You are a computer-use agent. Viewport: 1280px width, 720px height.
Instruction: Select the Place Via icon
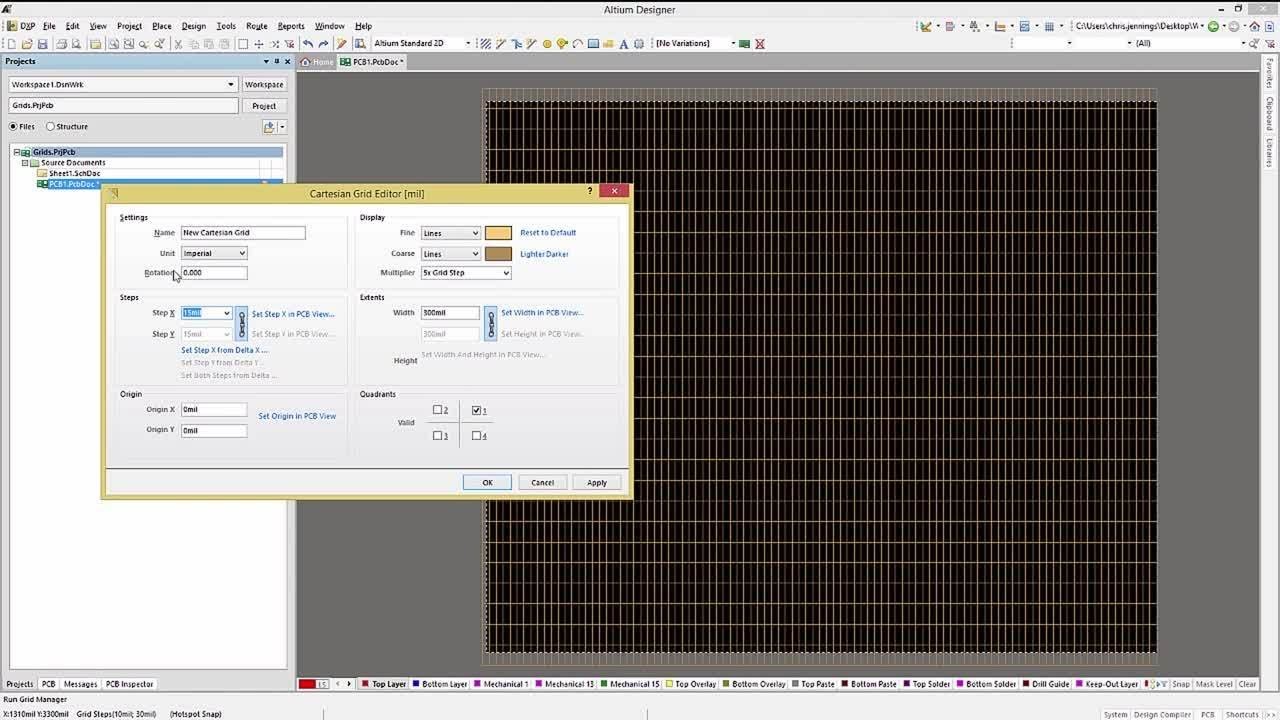[x=562, y=44]
